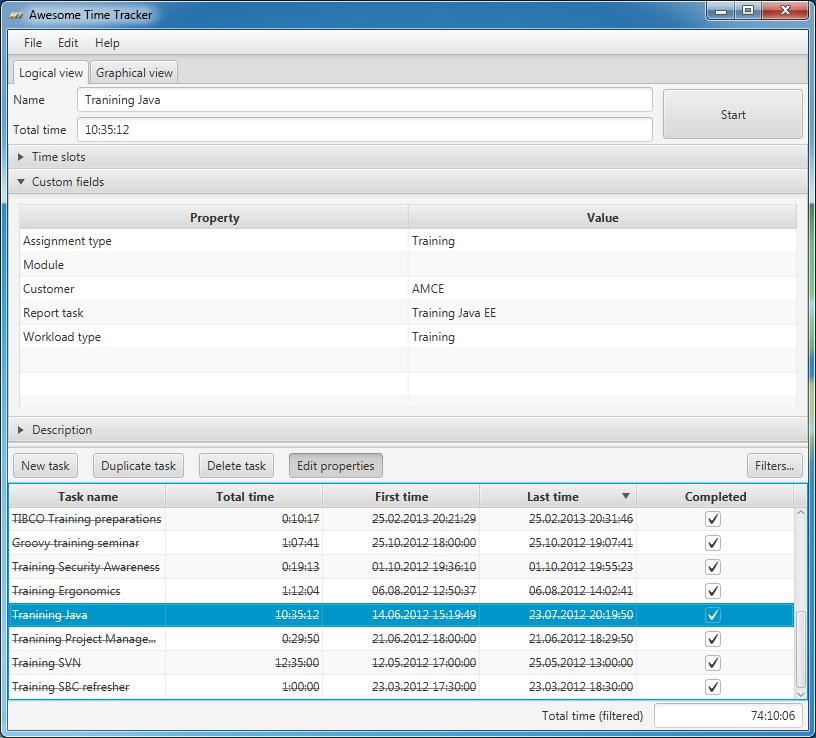The image size is (816, 738).
Task: Open the Help menu
Action: coord(107,43)
